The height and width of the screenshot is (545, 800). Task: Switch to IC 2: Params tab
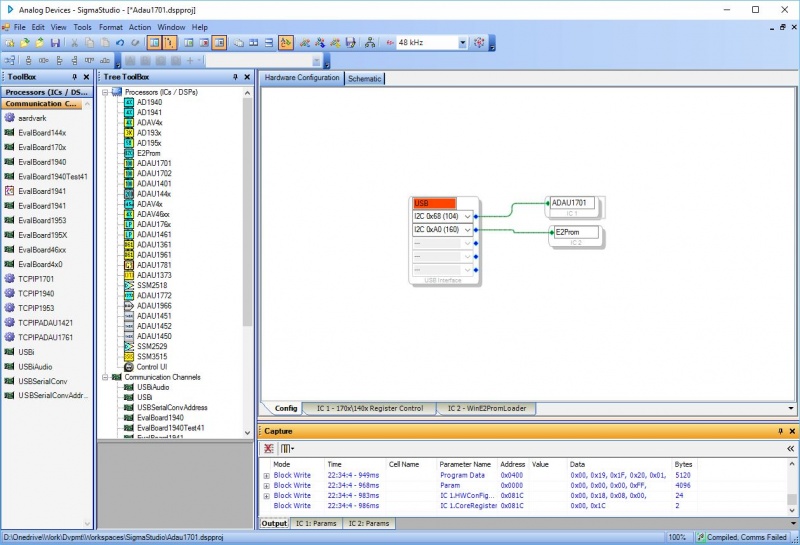369,524
